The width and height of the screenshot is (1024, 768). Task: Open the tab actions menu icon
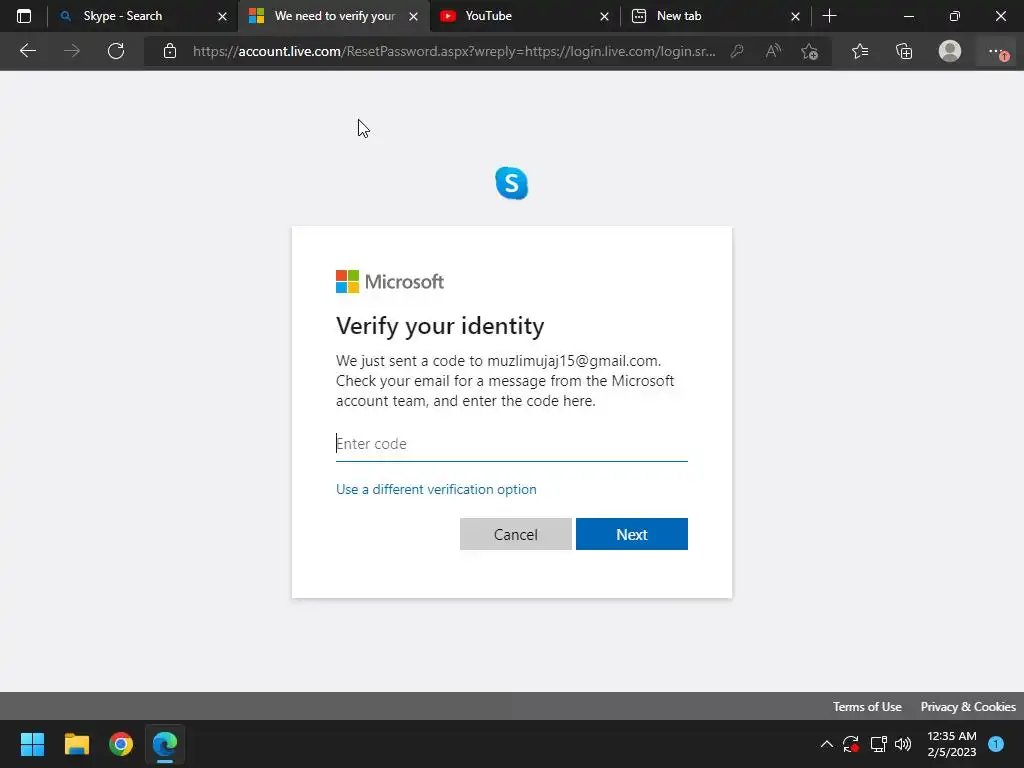[24, 16]
